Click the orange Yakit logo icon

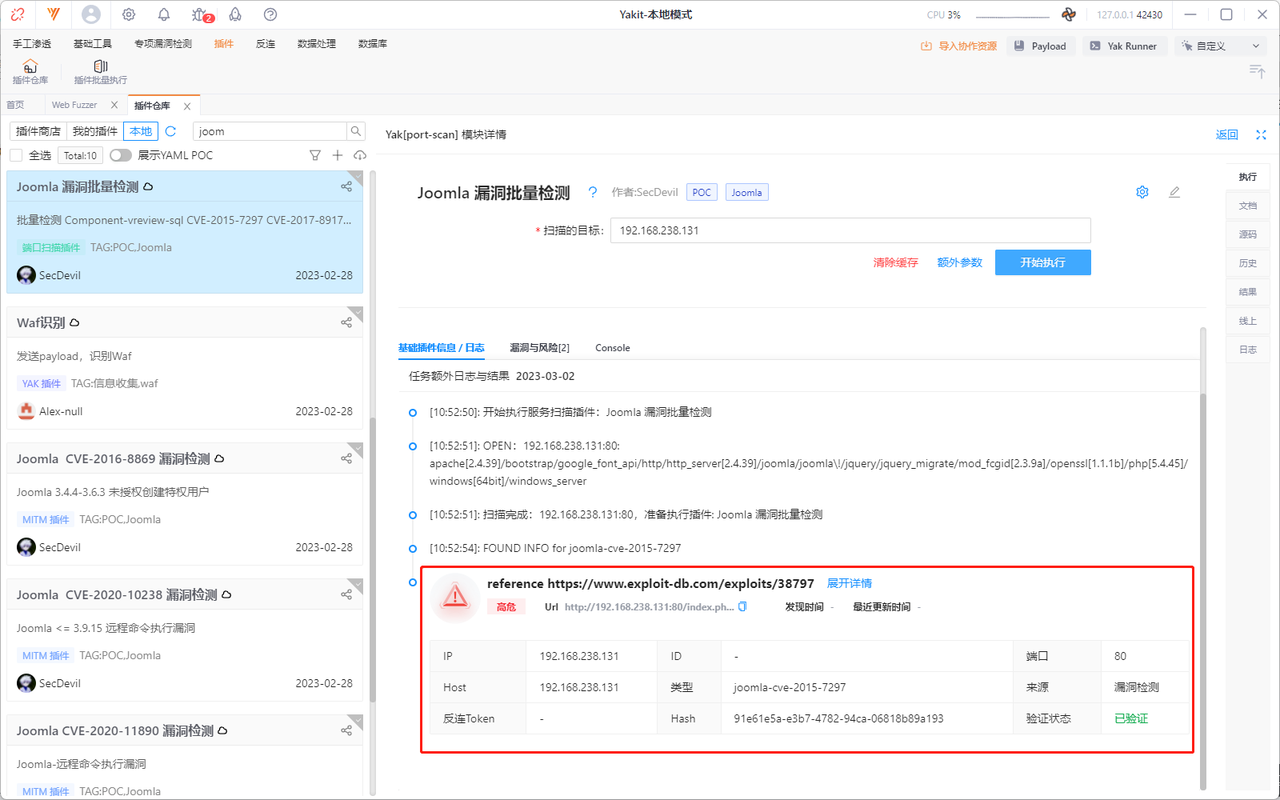(53, 15)
